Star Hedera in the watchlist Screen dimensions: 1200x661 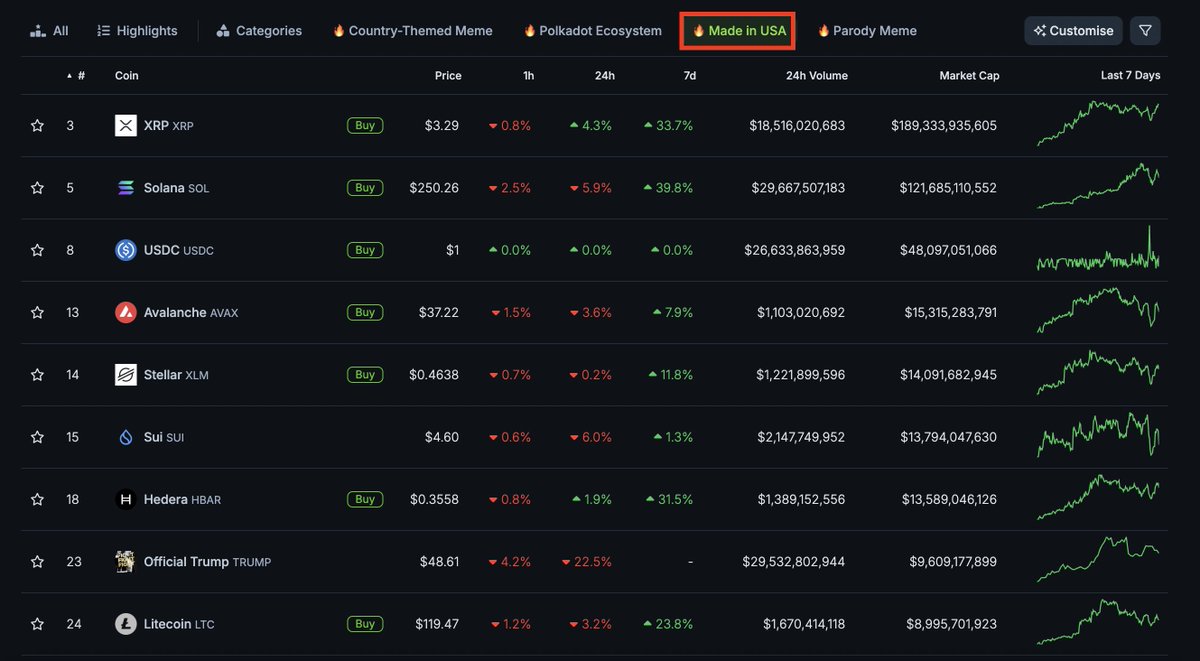(x=37, y=499)
